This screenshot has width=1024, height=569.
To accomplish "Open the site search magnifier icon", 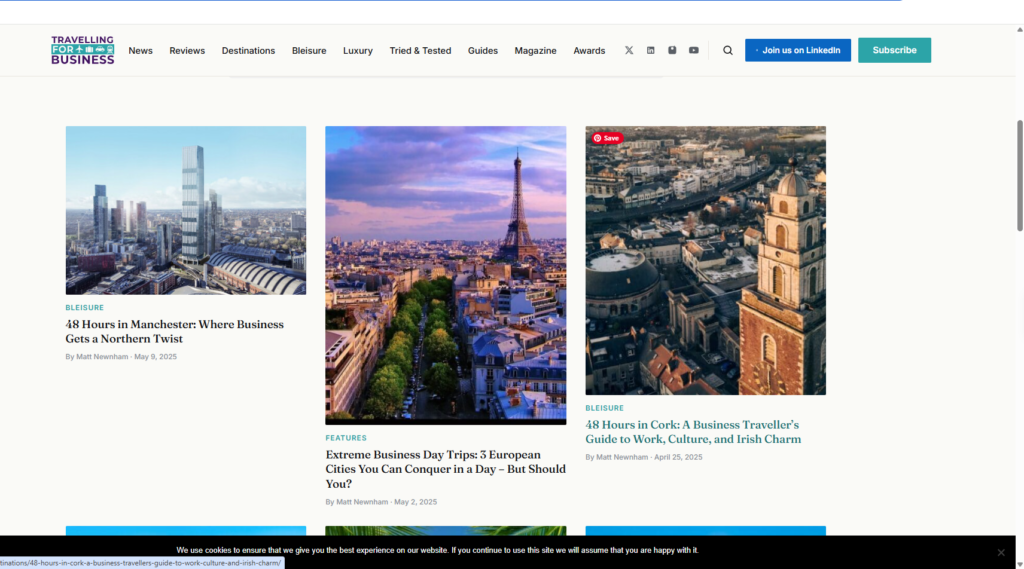I will tap(728, 50).
